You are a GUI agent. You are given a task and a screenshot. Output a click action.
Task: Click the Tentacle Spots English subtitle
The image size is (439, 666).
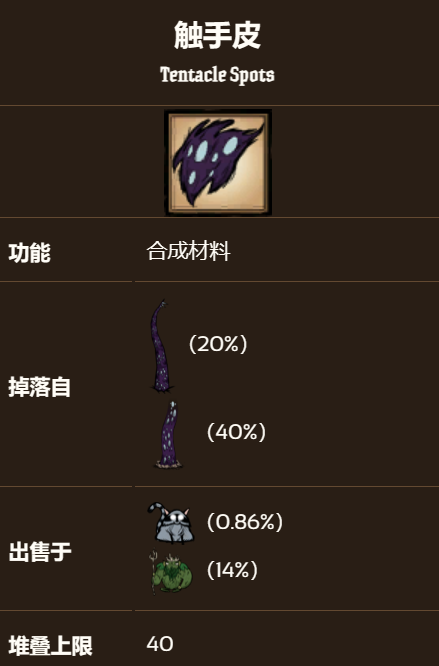point(217,75)
